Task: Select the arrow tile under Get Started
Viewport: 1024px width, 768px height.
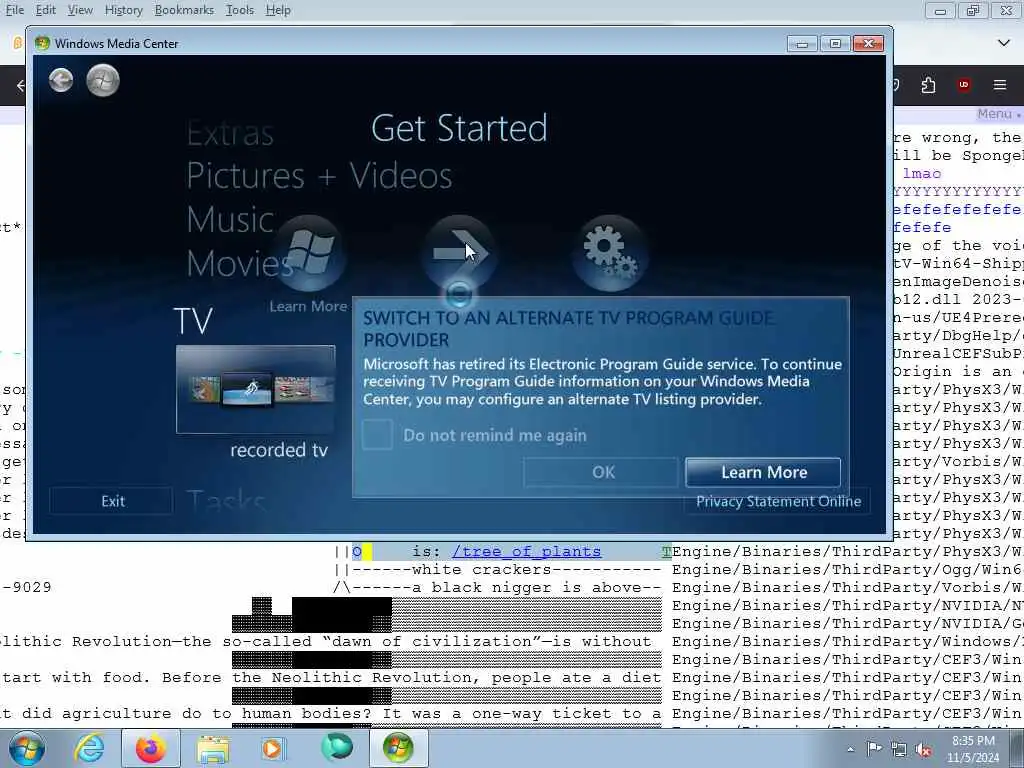Action: 459,253
